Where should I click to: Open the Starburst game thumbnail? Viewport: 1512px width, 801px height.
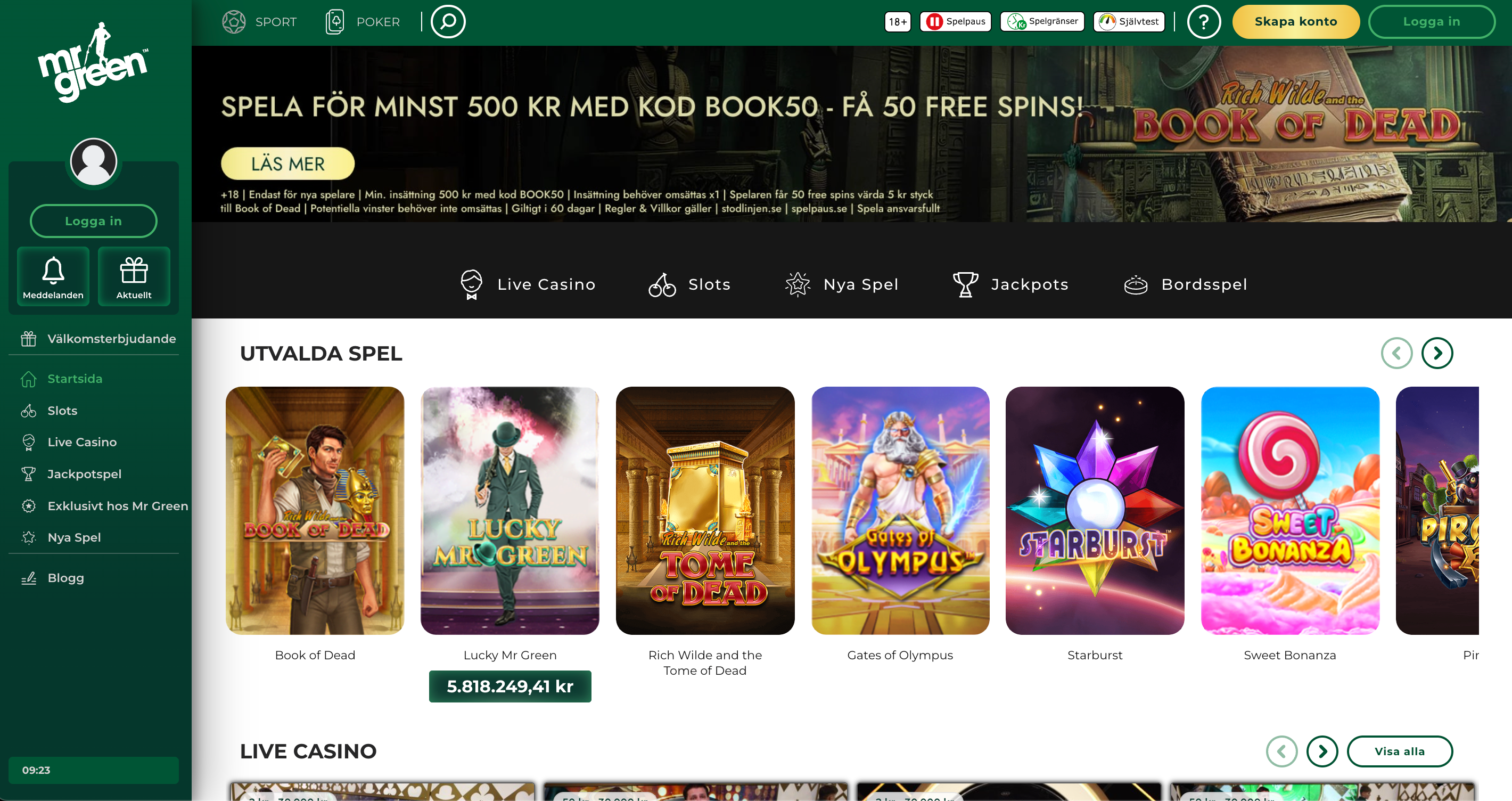[x=1095, y=510]
